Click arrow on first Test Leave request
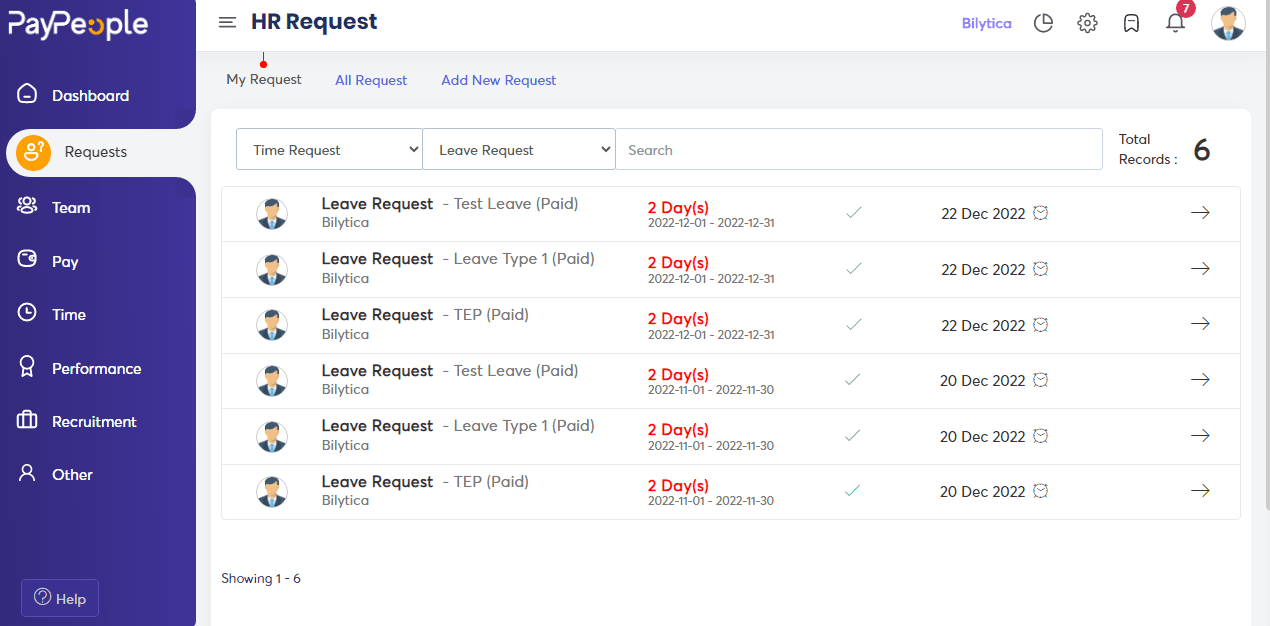 coord(1200,213)
